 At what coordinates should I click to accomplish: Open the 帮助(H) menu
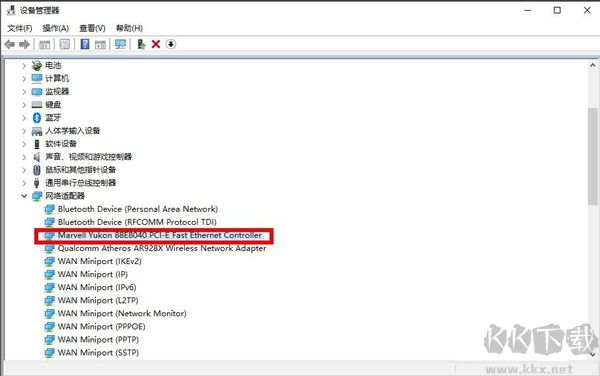(129, 28)
